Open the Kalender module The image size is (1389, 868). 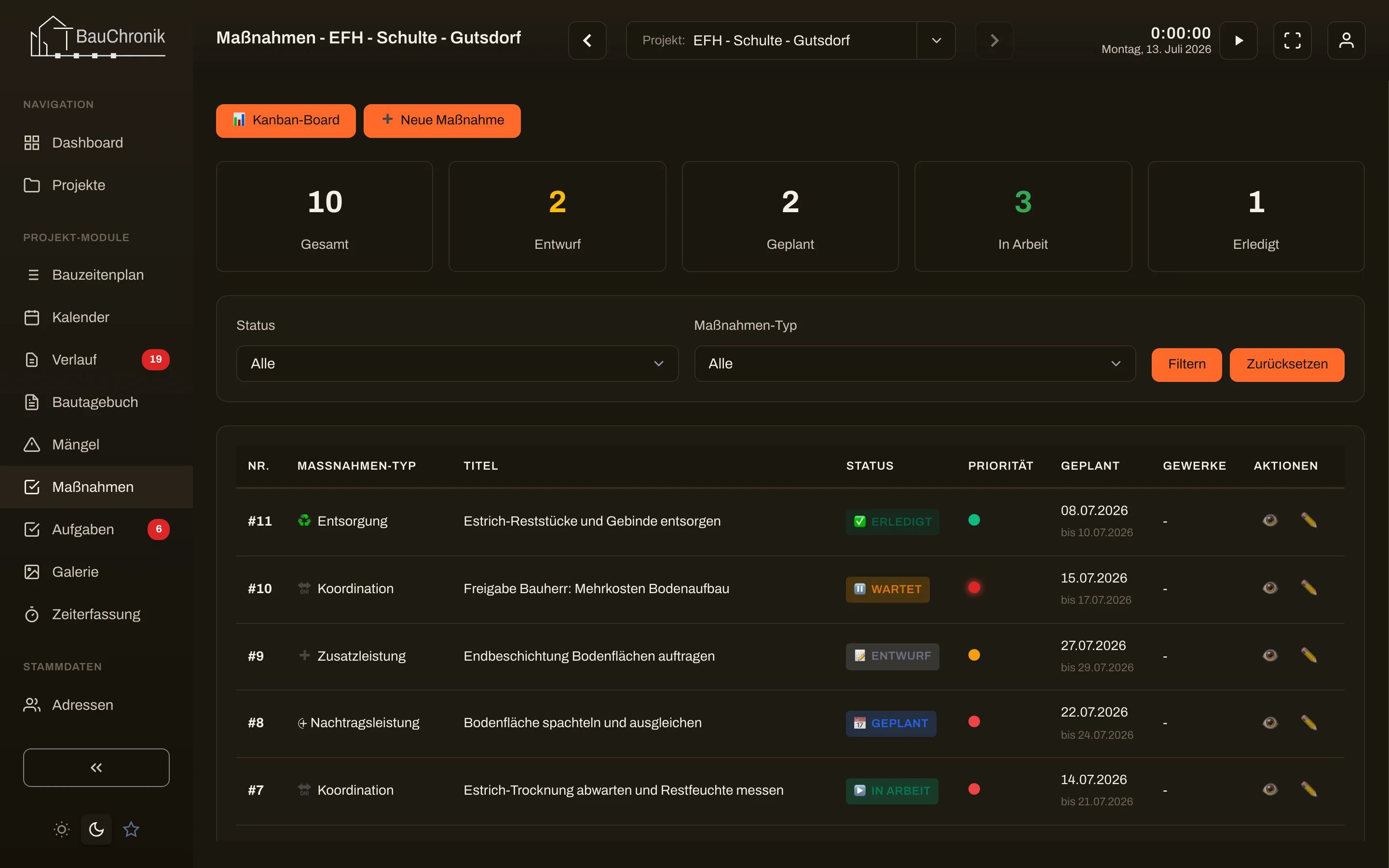pos(96,317)
